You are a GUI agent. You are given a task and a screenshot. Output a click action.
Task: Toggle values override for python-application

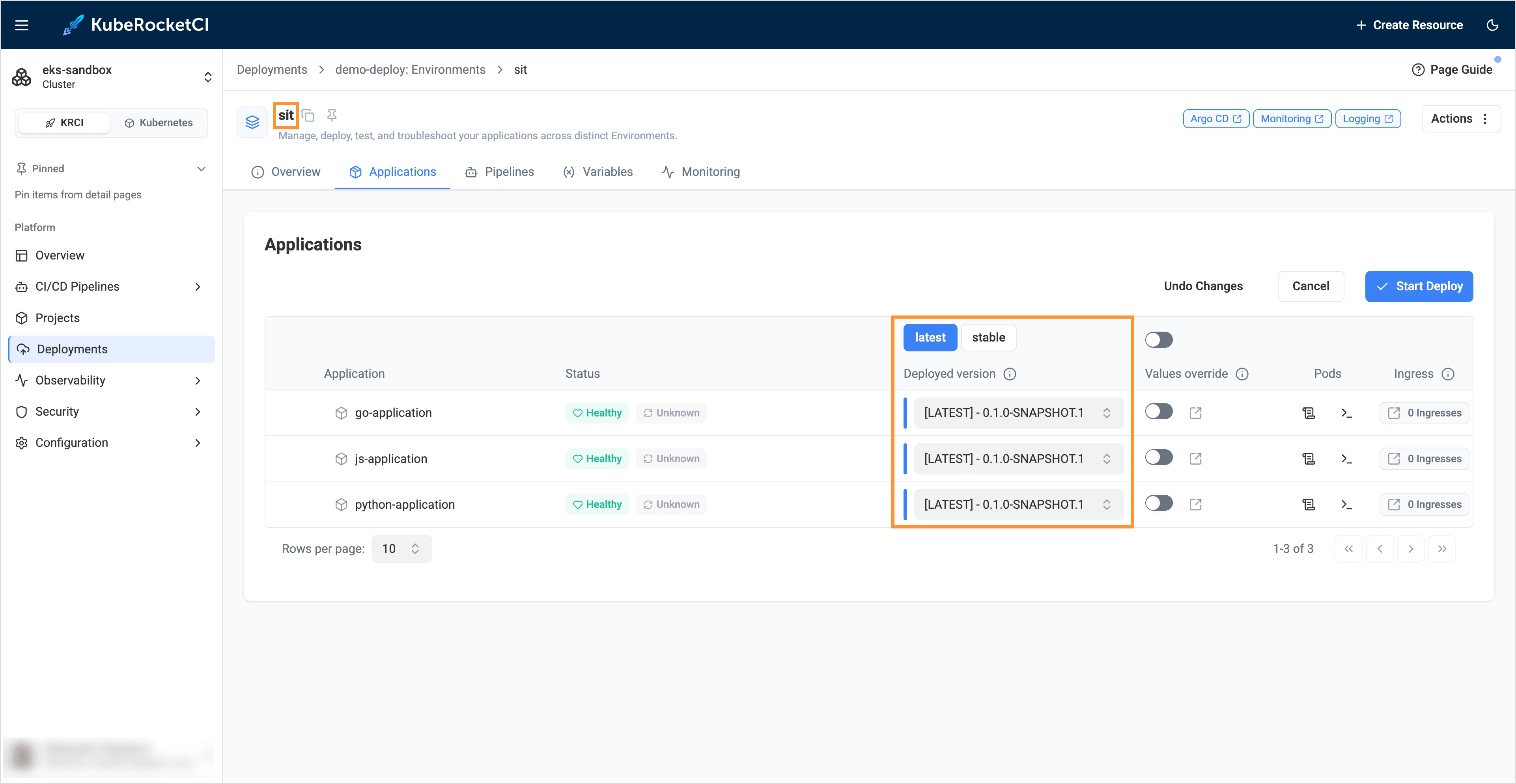1158,503
